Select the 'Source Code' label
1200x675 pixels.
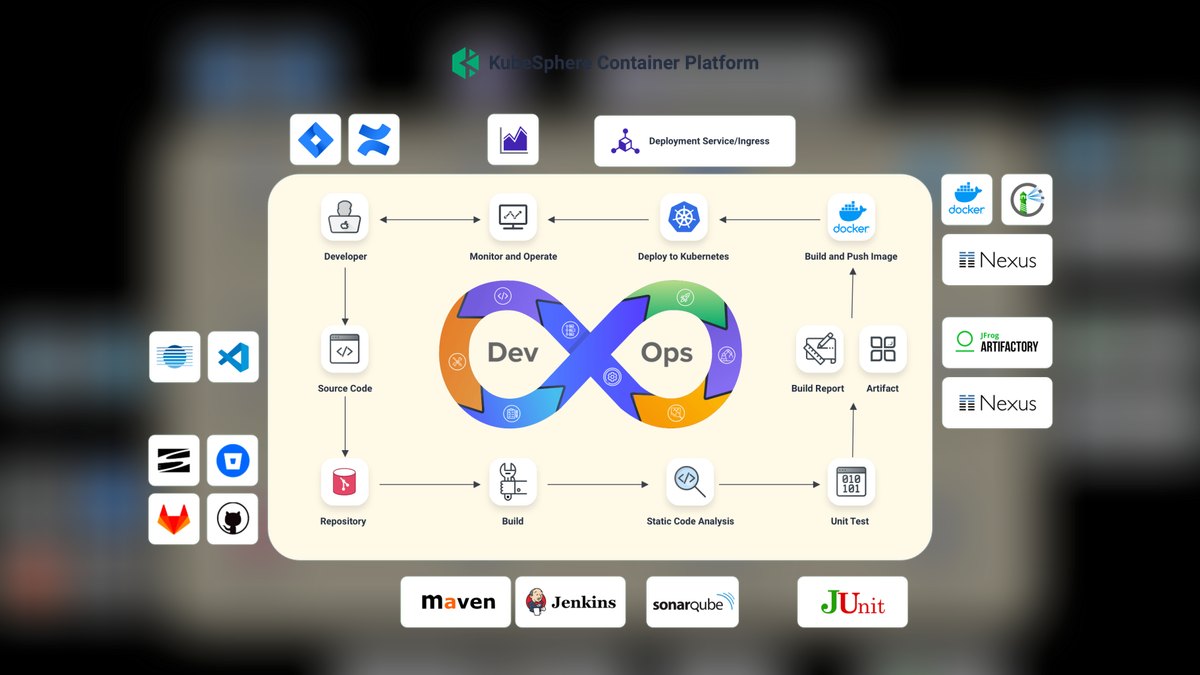[345, 388]
